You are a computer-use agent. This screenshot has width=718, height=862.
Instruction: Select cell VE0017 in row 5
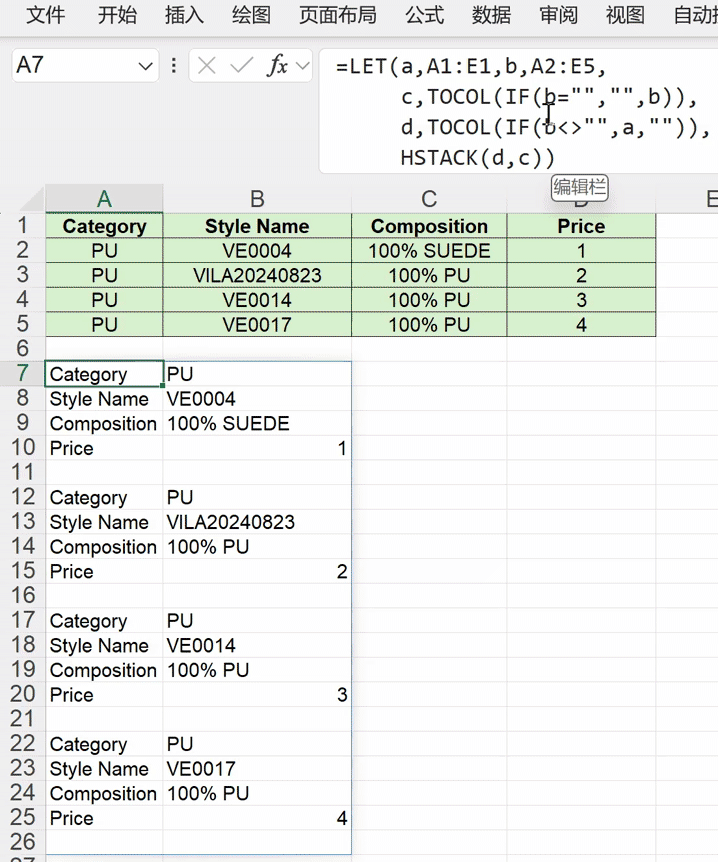(257, 324)
